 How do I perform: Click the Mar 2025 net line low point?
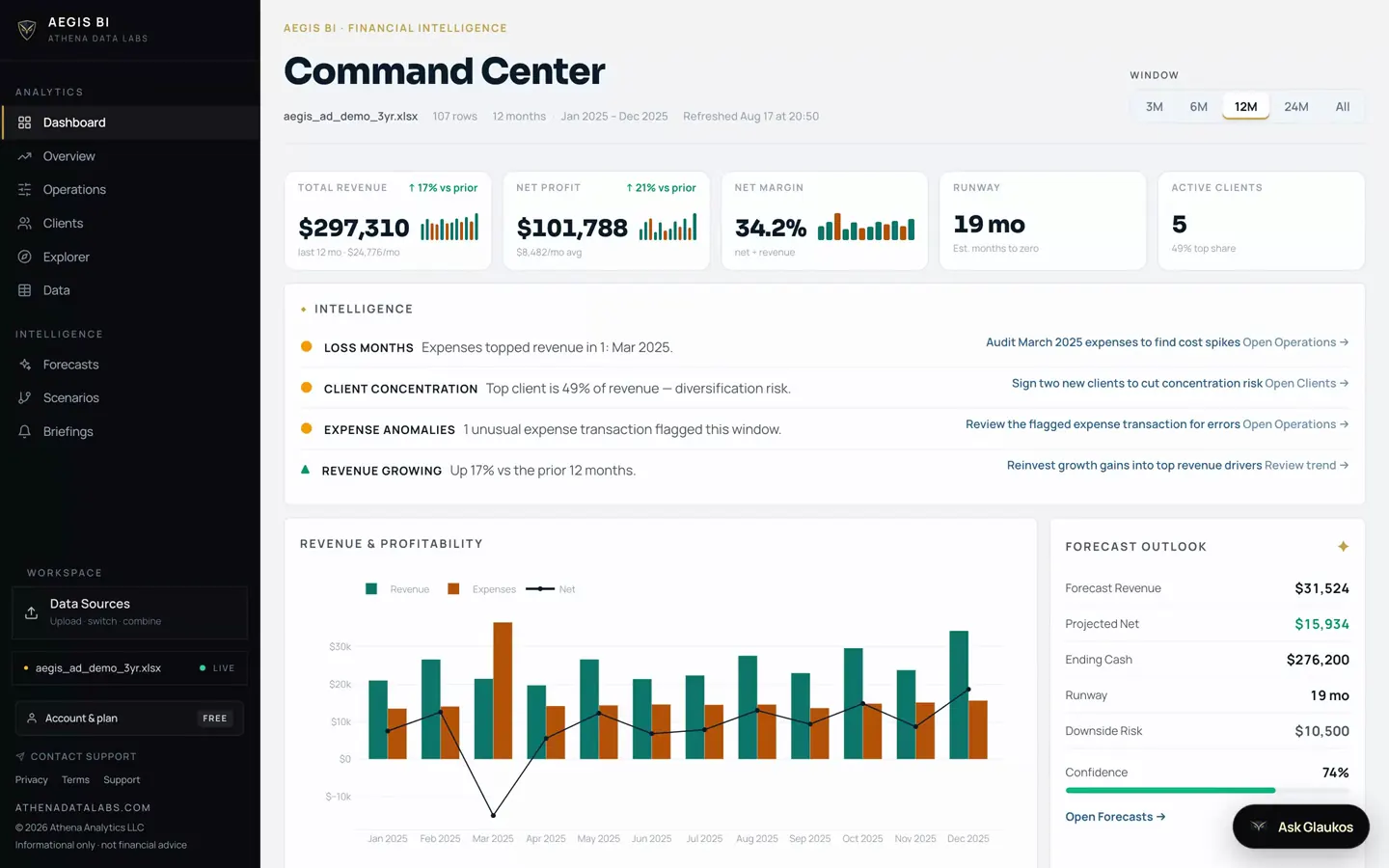(x=493, y=815)
